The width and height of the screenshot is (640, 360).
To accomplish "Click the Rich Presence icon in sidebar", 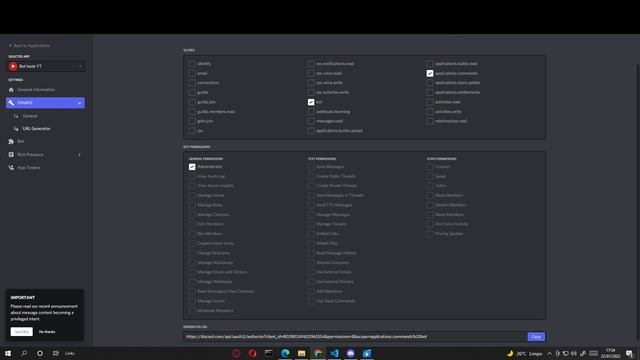I will tap(11, 155).
